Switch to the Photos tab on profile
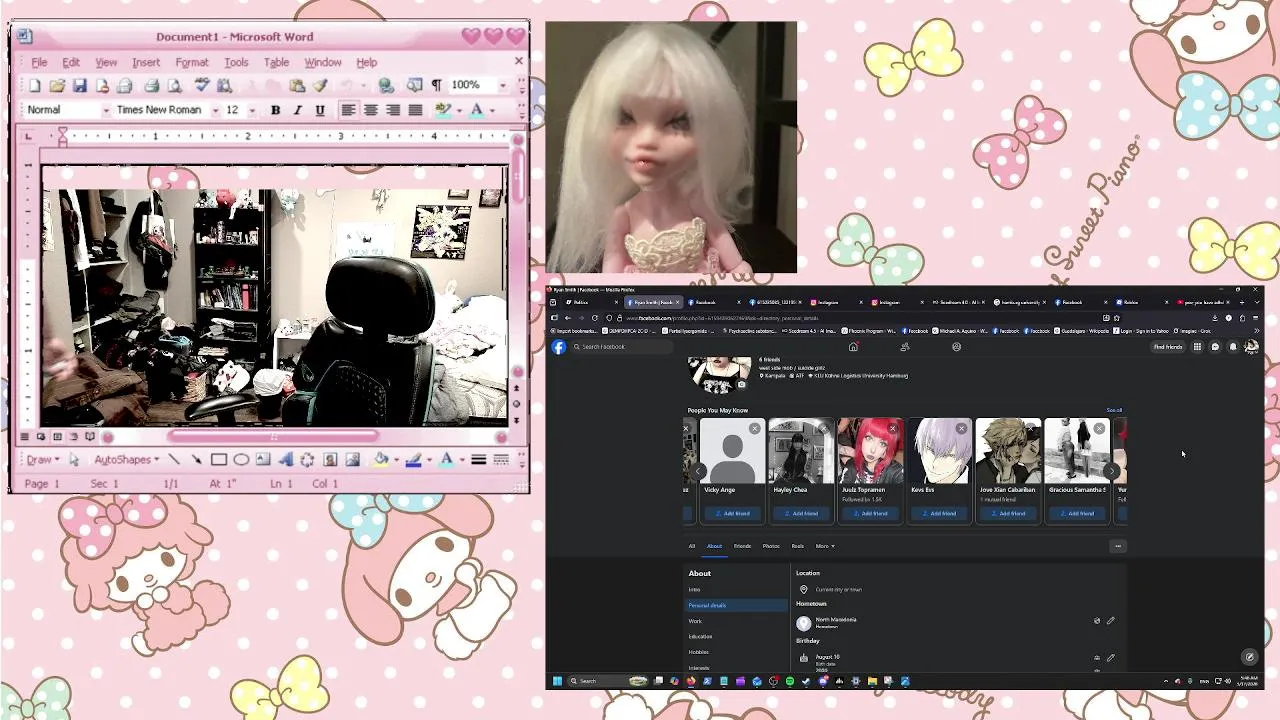Screen dimensions: 1280x720 click(771, 546)
